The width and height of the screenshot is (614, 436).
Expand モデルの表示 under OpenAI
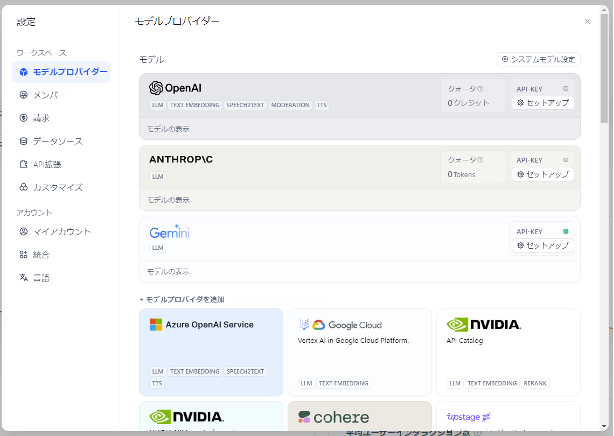pos(168,129)
